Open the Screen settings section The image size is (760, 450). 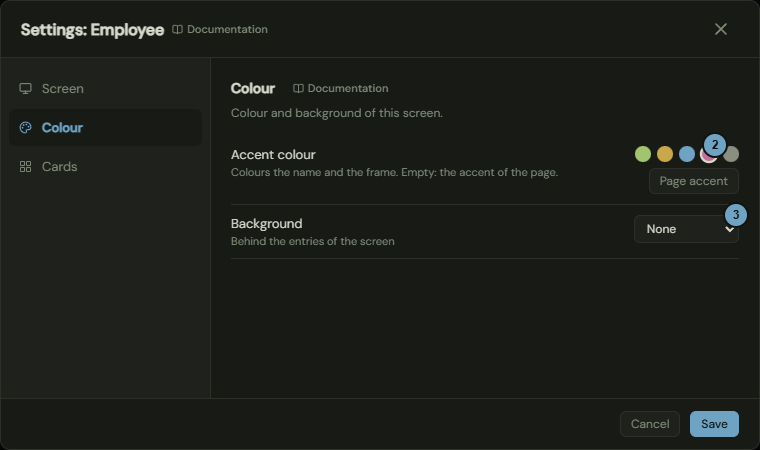pos(105,89)
